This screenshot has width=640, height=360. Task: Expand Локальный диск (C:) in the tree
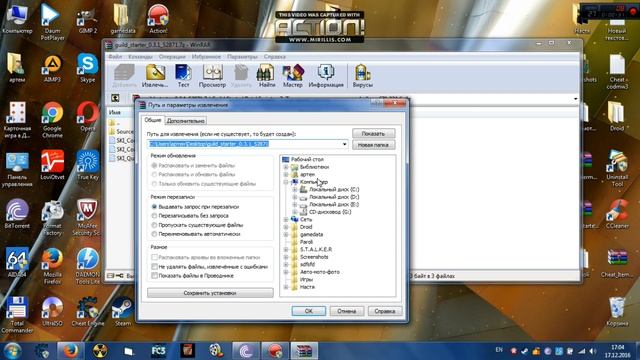[295, 189]
